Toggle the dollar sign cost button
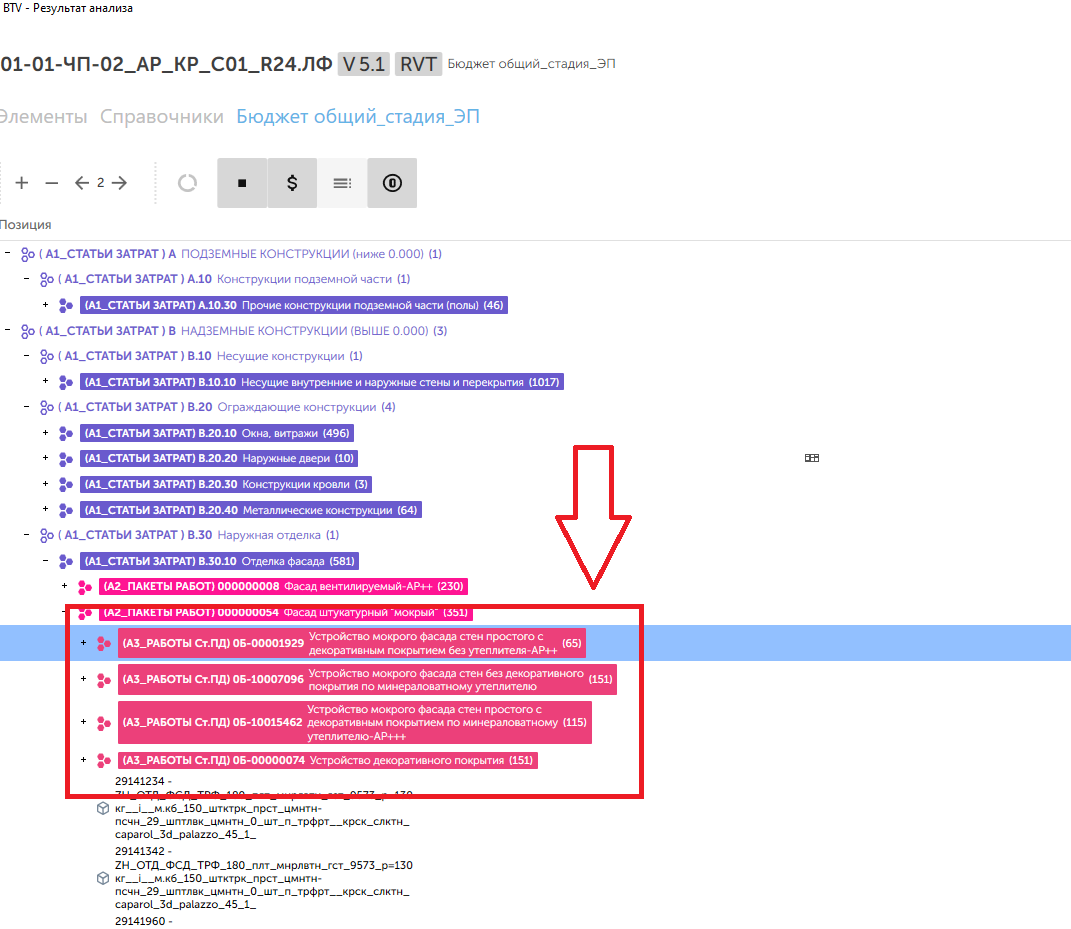 pyautogui.click(x=292, y=183)
